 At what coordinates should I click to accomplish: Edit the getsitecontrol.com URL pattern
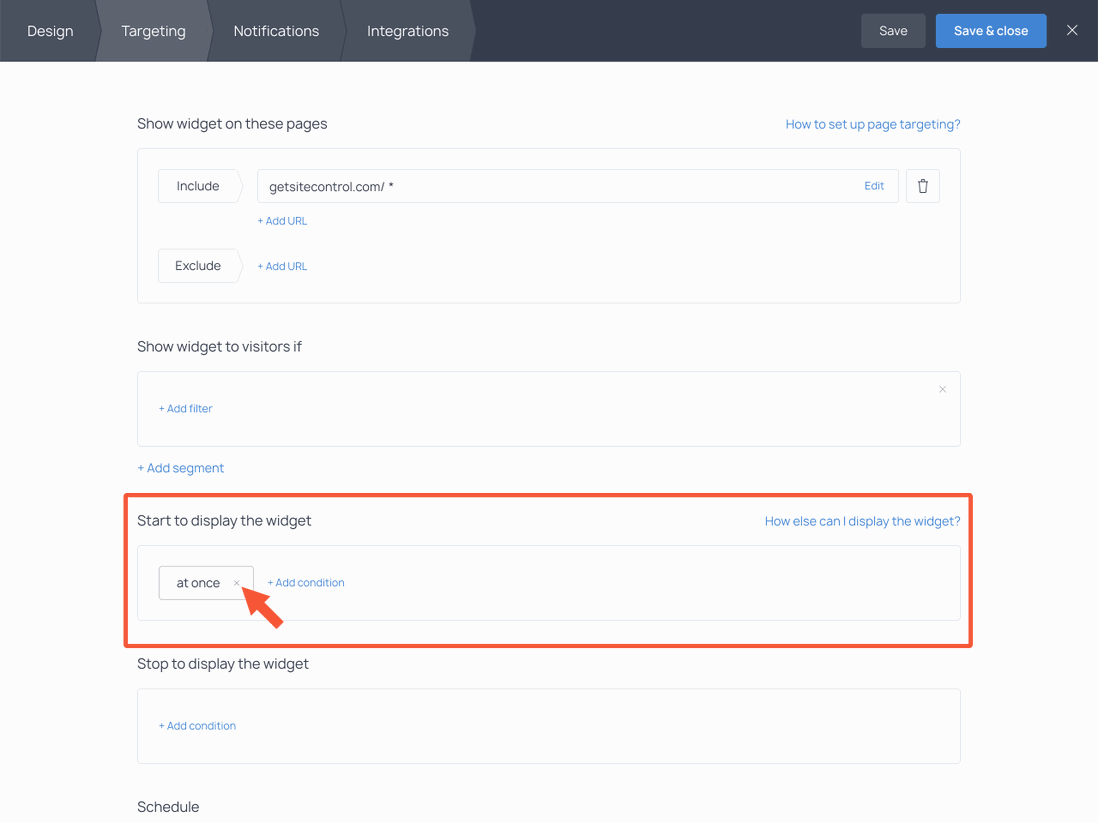[873, 185]
